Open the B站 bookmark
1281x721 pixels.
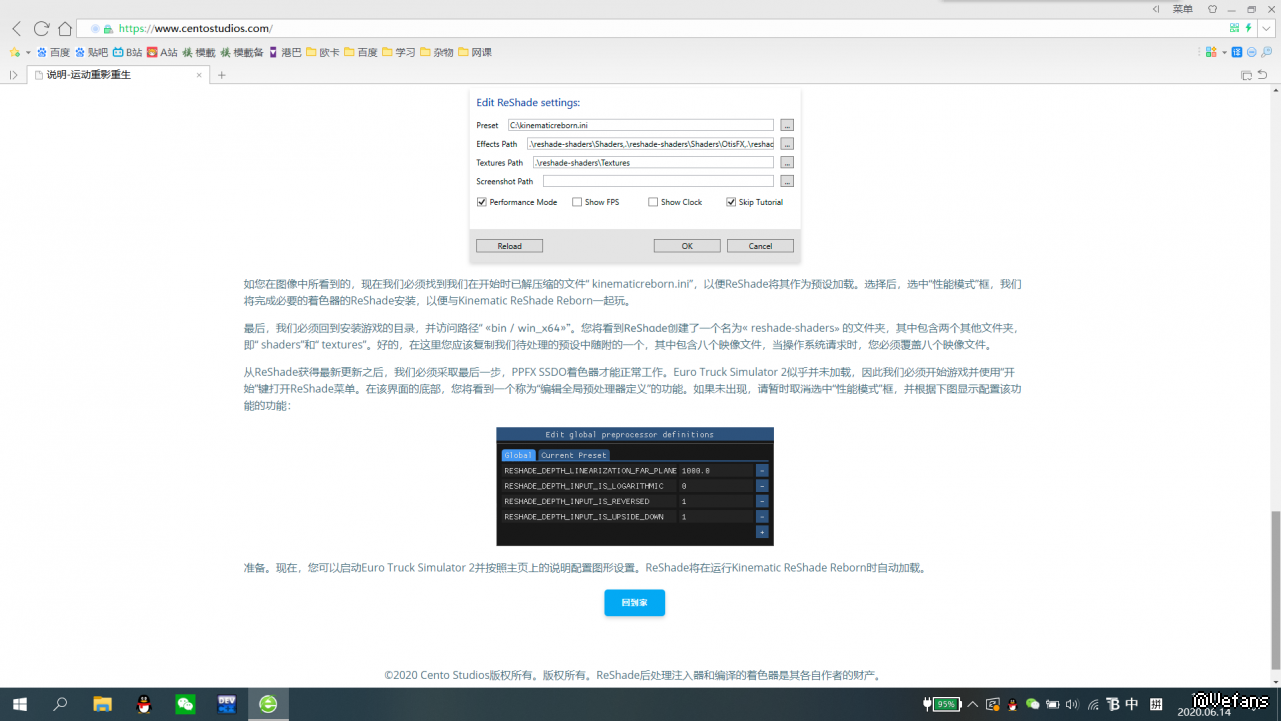click(127, 52)
